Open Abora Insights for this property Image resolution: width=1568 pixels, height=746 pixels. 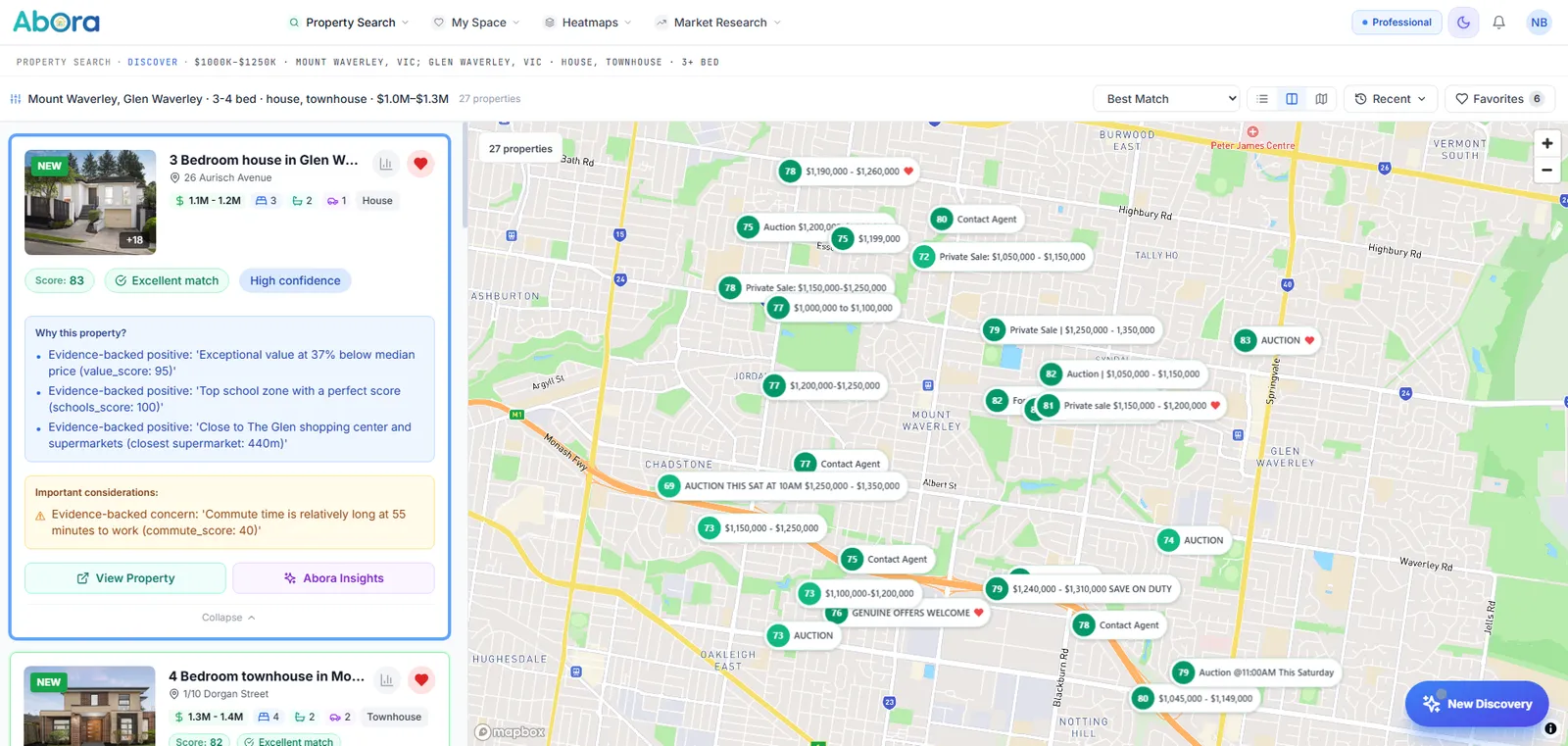tap(333, 578)
